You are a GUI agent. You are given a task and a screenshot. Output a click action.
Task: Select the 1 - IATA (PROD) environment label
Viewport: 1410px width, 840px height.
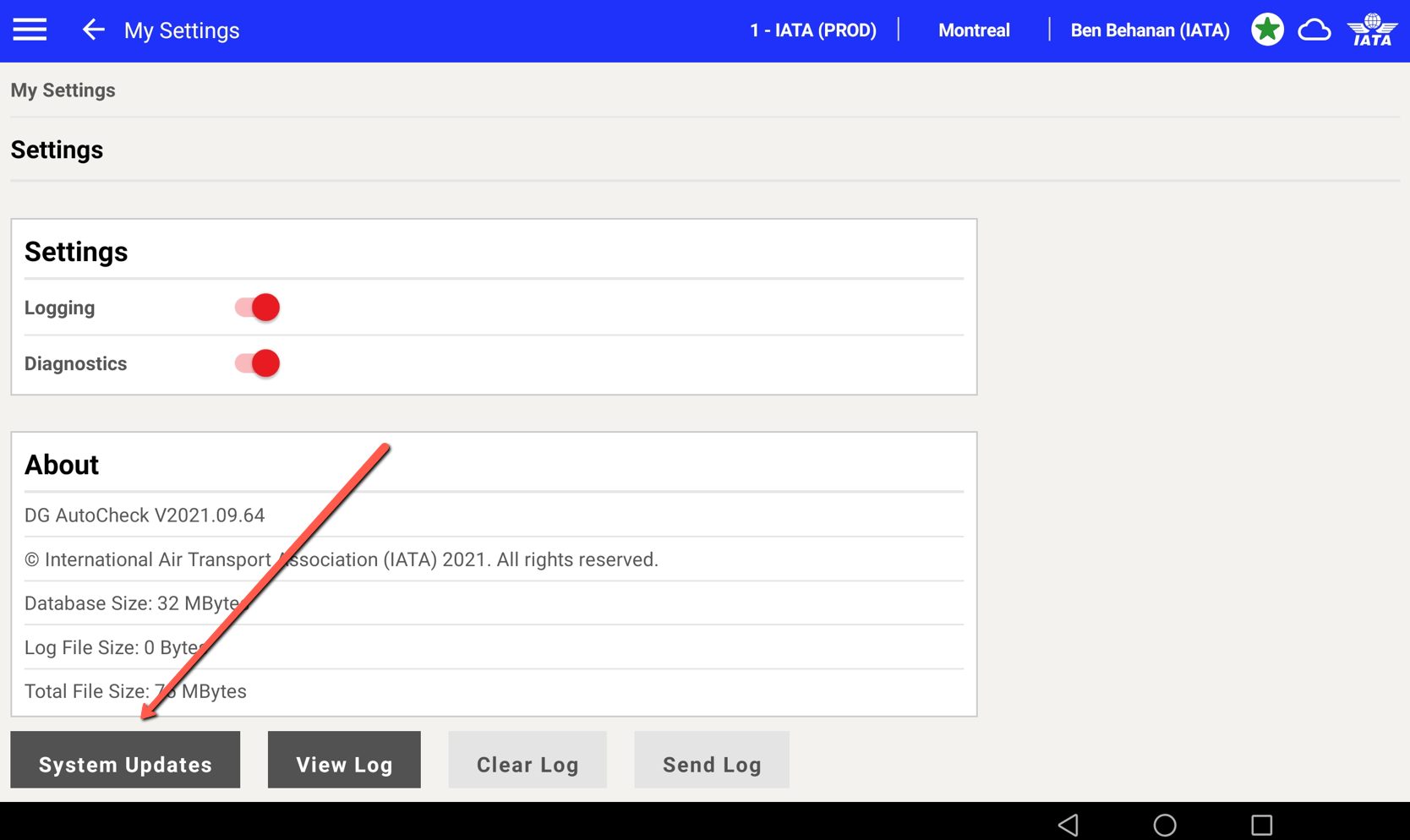click(813, 30)
